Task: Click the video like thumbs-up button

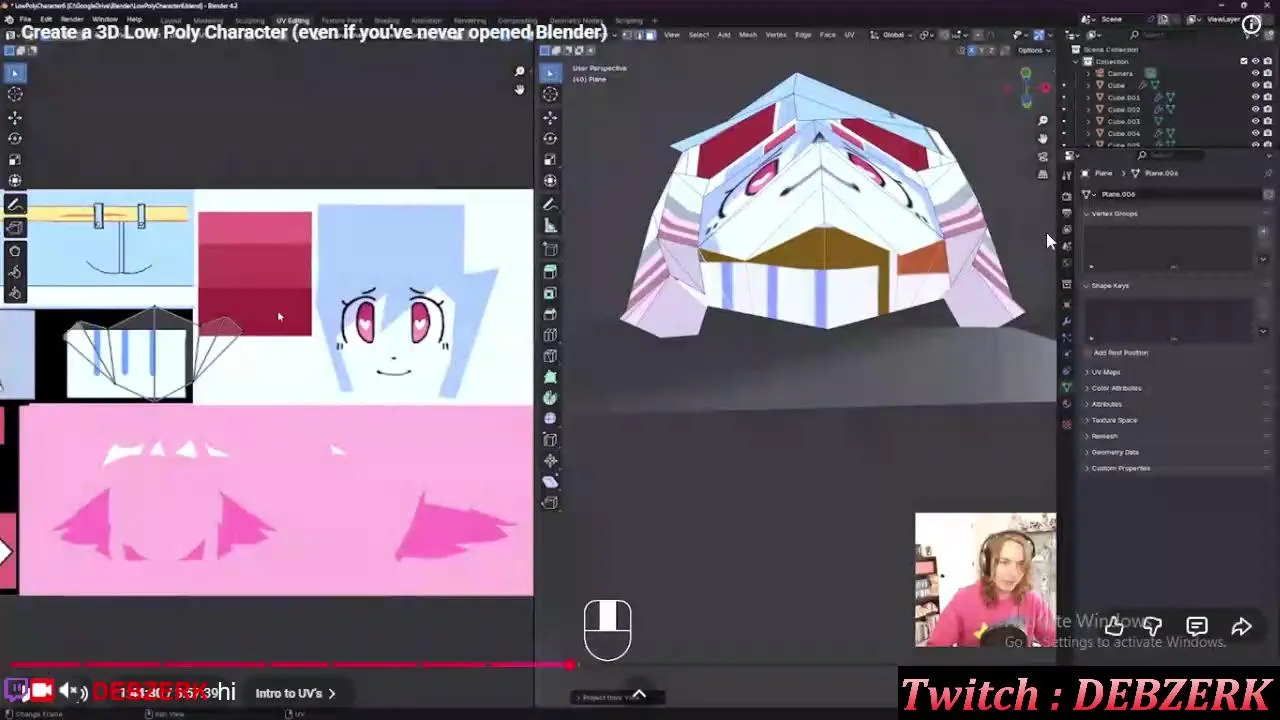Action: click(x=1113, y=627)
